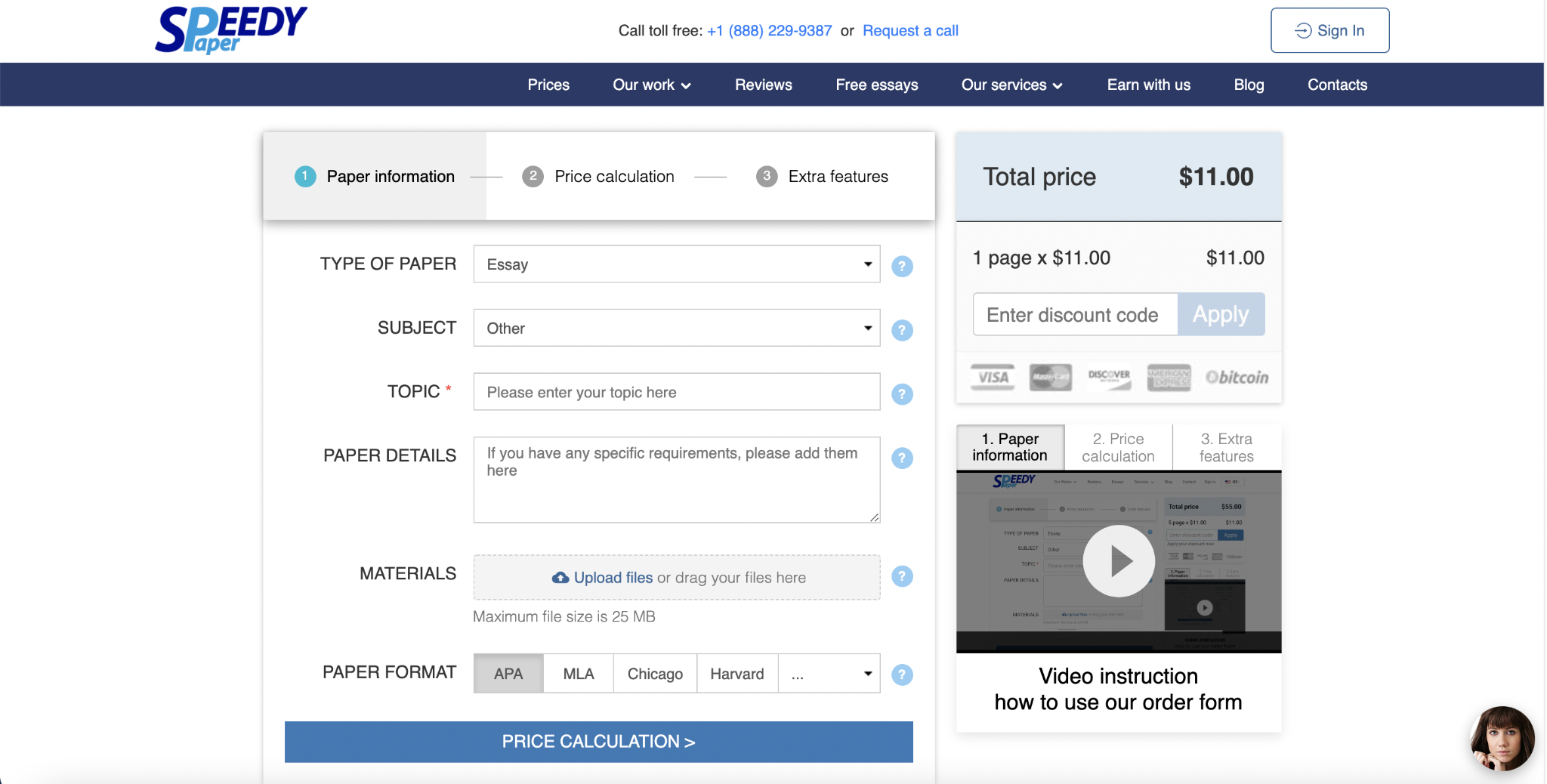
Task: Show 2. Price calculation video tab
Action: [1118, 447]
